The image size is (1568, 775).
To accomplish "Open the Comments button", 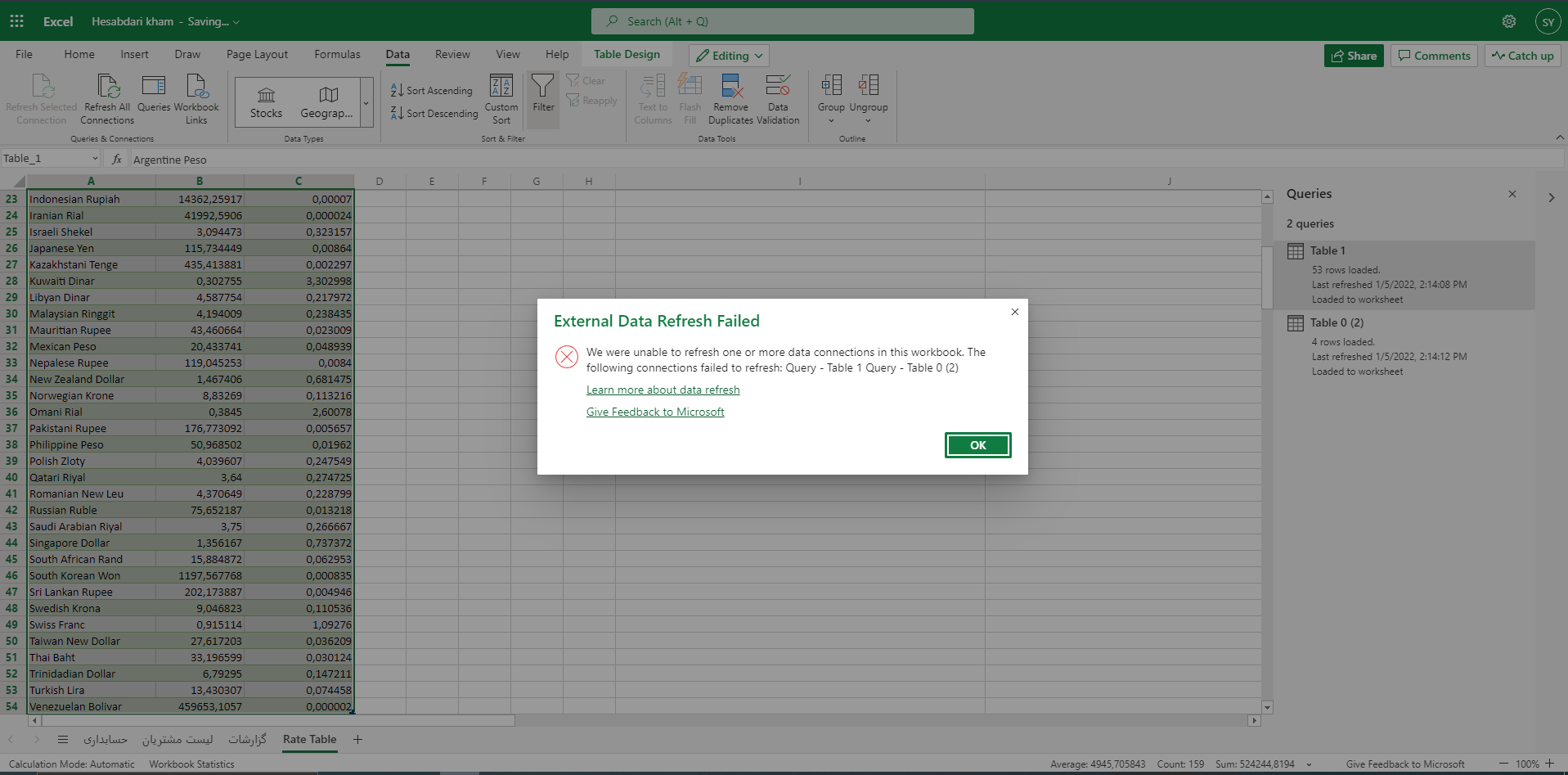I will 1434,56.
